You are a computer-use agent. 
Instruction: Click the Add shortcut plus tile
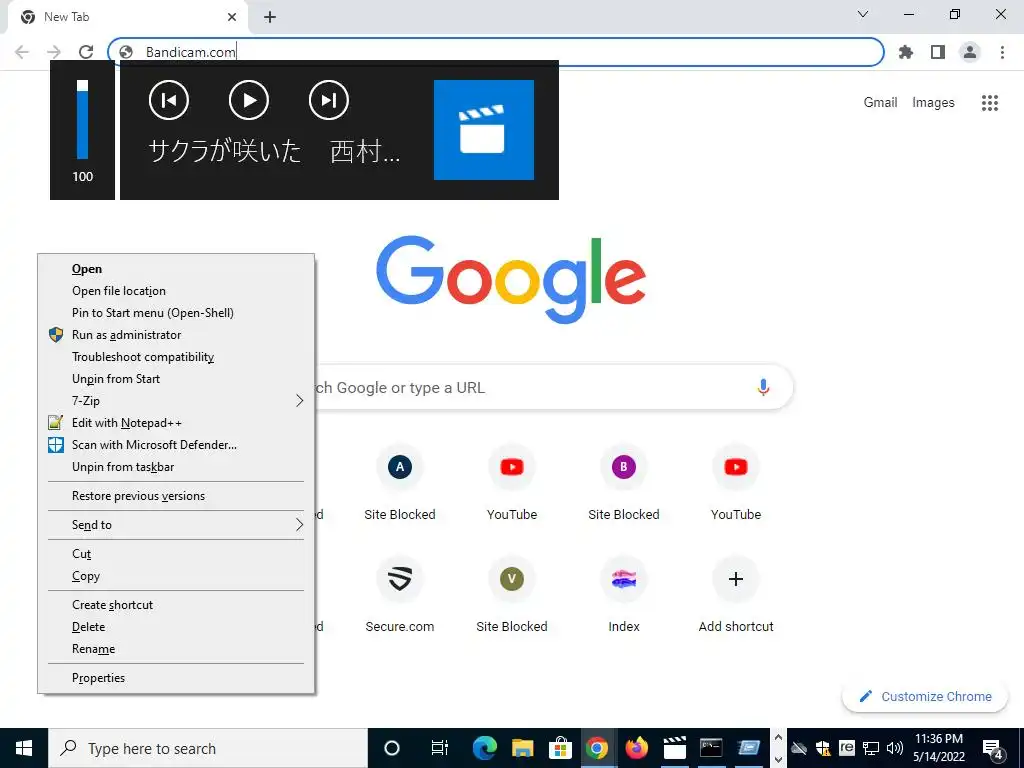pyautogui.click(x=736, y=594)
